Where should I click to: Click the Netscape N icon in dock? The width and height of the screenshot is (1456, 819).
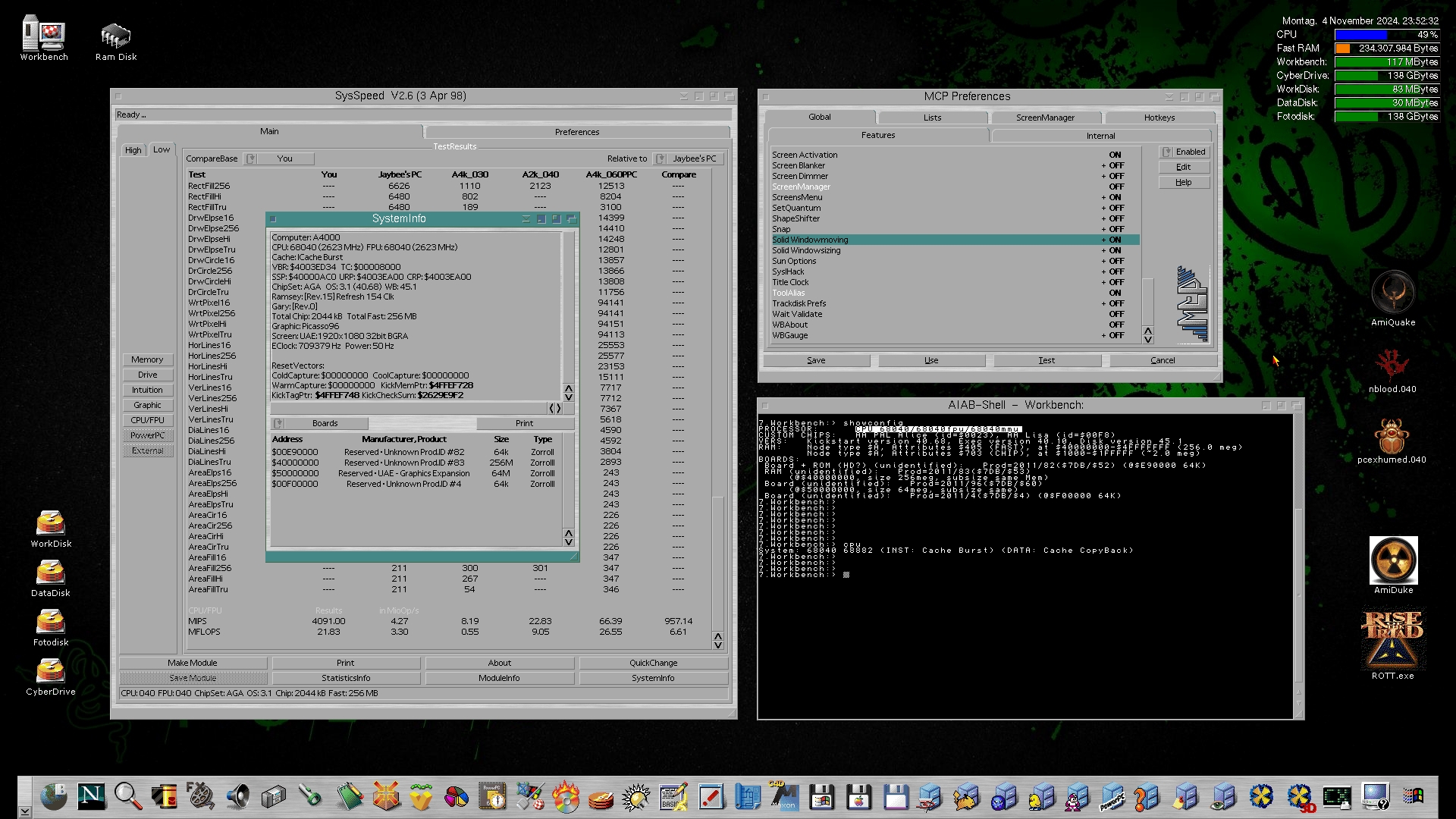pyautogui.click(x=91, y=796)
